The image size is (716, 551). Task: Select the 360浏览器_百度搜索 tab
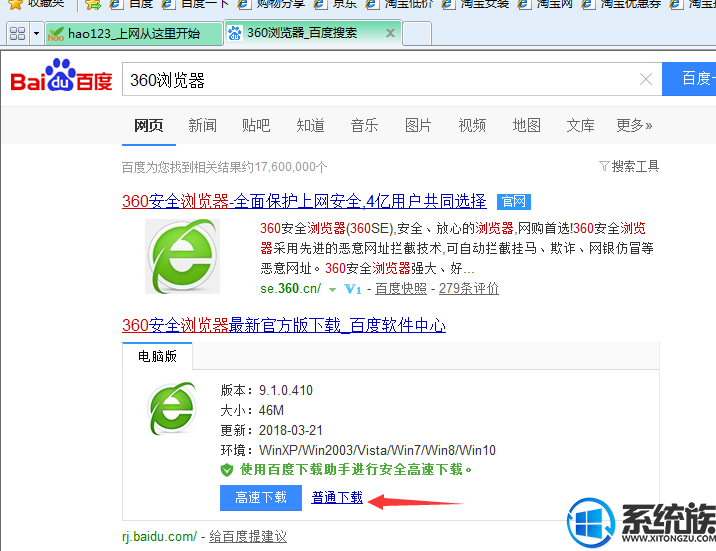click(301, 33)
